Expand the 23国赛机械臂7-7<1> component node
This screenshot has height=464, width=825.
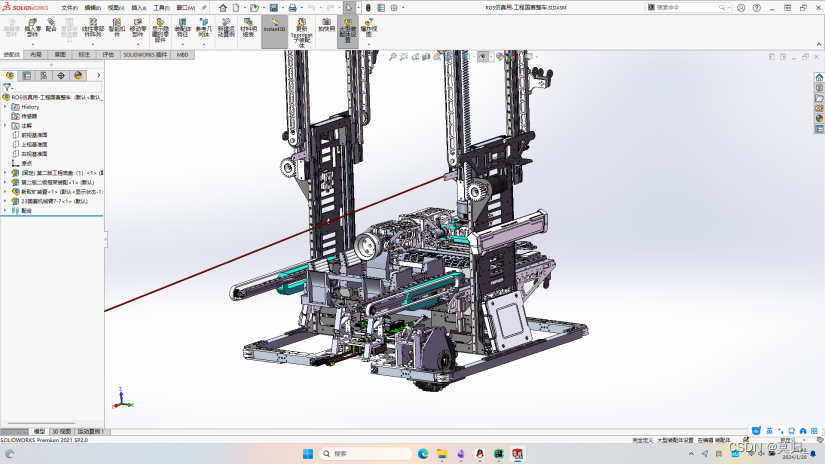pos(5,201)
